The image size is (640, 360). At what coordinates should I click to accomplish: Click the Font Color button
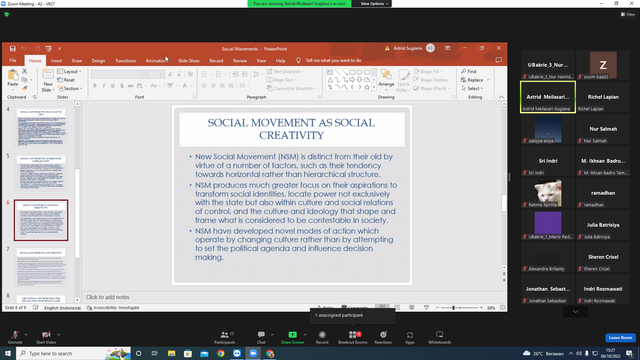coord(185,86)
